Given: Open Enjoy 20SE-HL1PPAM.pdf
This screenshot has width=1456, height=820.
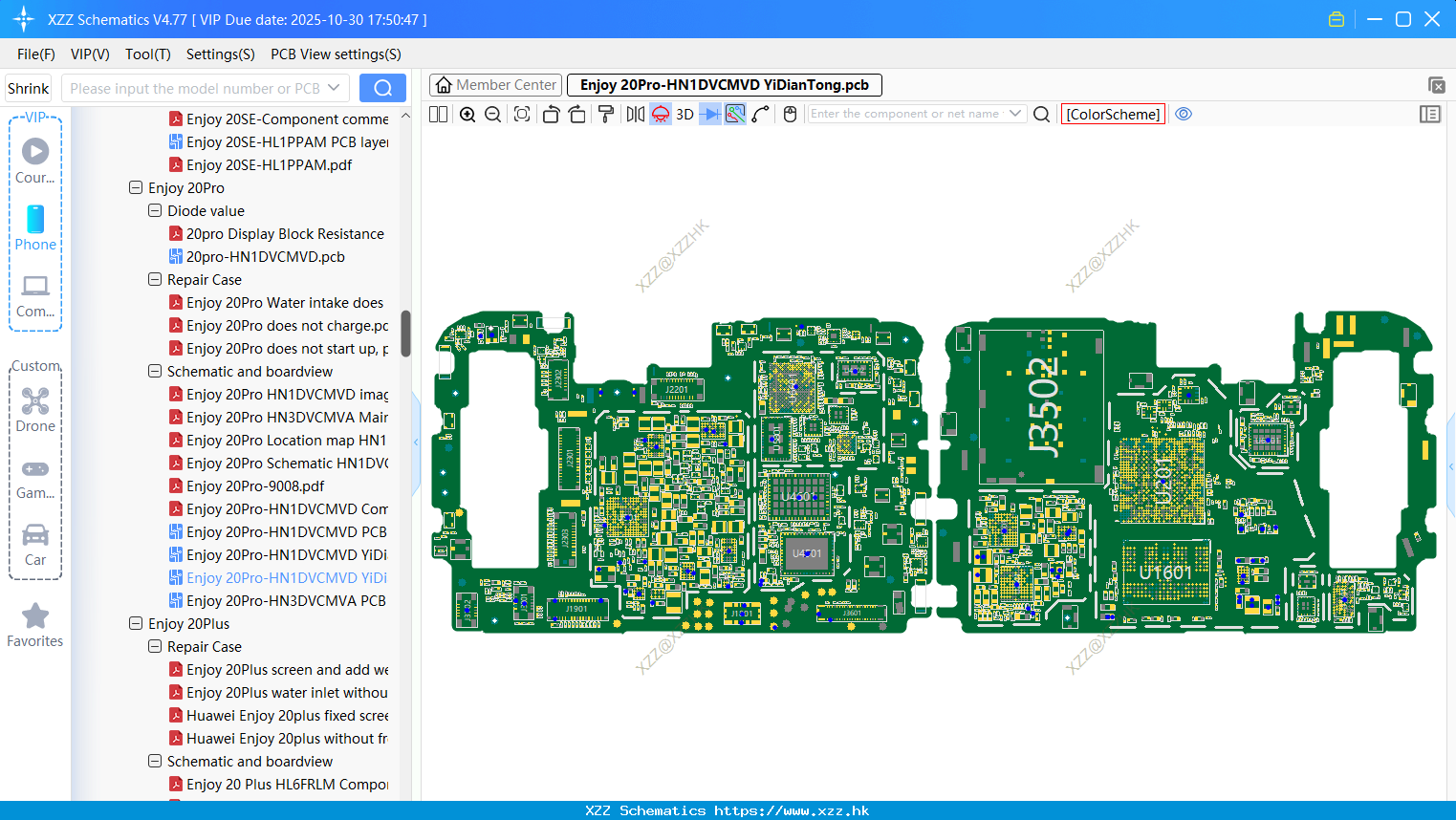Looking at the screenshot, I should [261, 165].
